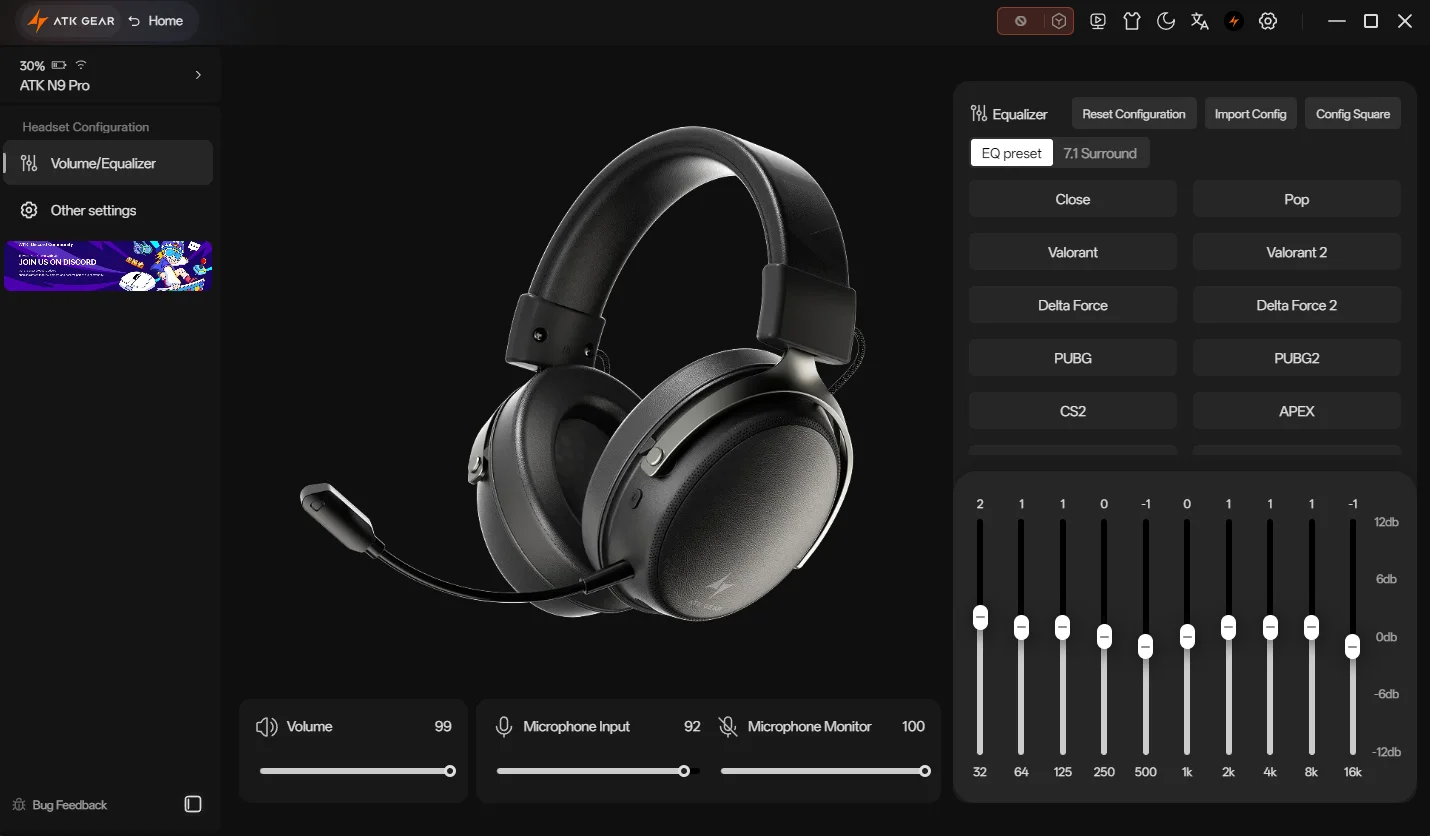The height and width of the screenshot is (836, 1430).
Task: Select the PUBG EQ preset
Action: click(x=1073, y=358)
